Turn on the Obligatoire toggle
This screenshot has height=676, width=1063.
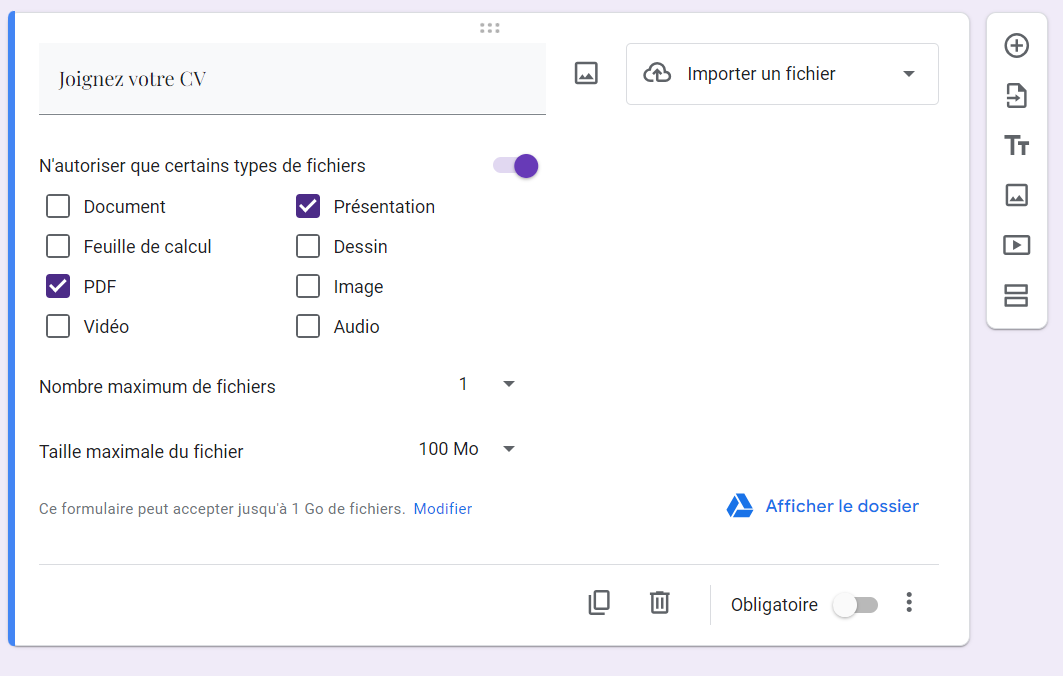[855, 605]
